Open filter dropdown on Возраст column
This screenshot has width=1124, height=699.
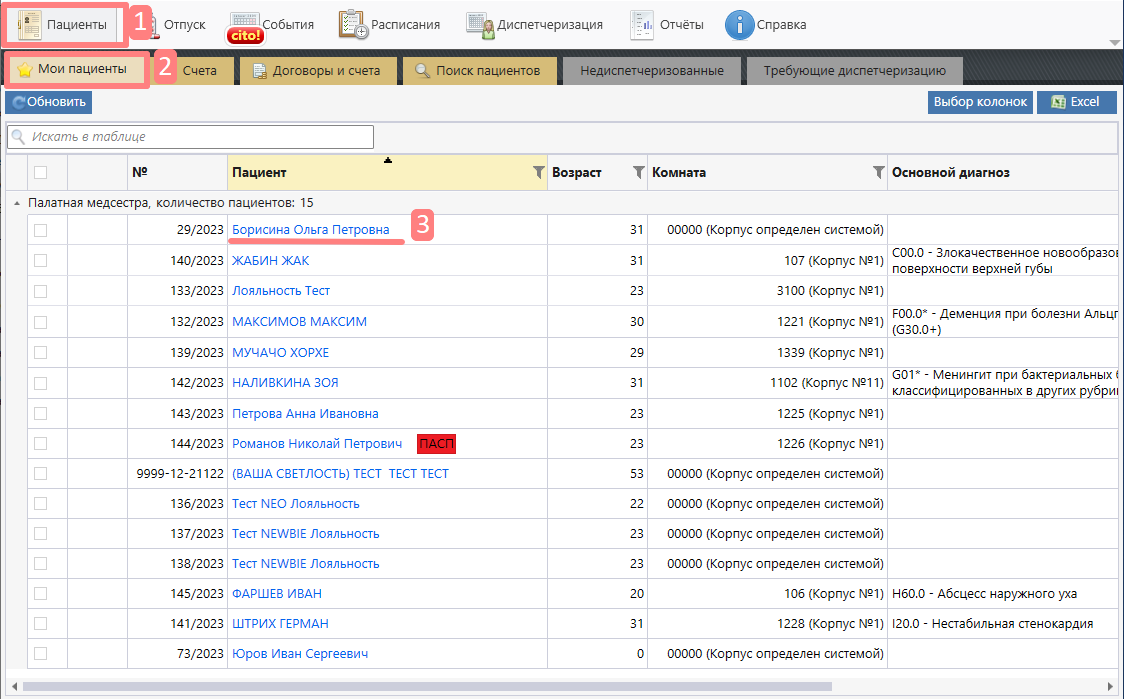639,172
